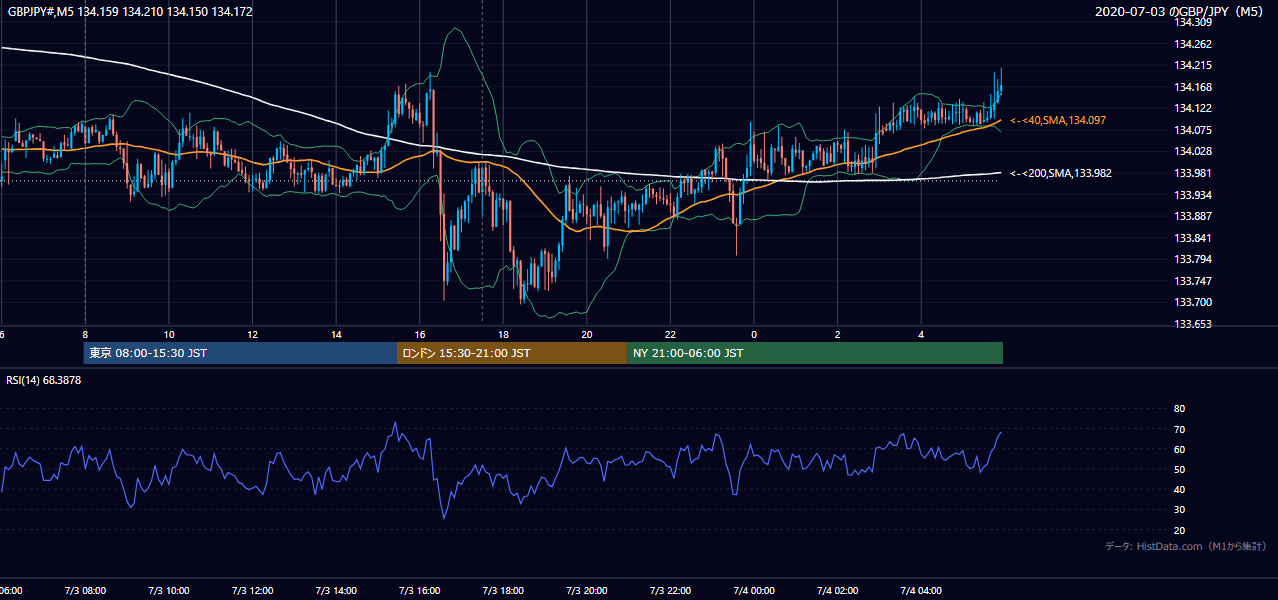Click RSI scale value 60
Screen dimensions: 1278x600
1179,449
